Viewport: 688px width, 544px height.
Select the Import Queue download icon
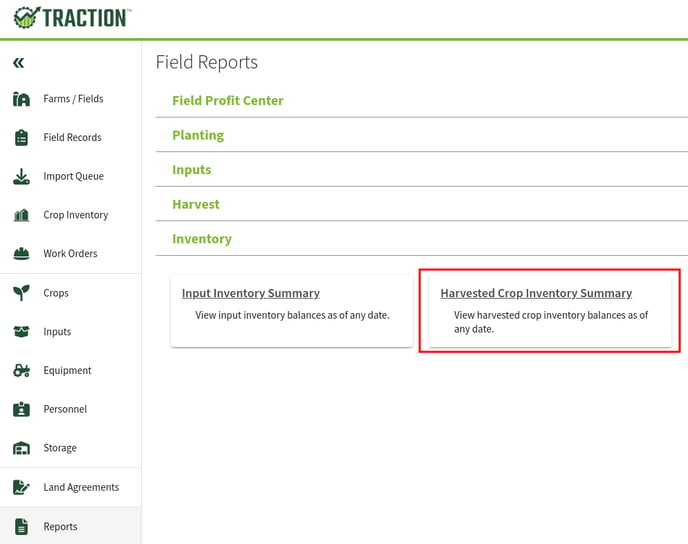tap(21, 176)
